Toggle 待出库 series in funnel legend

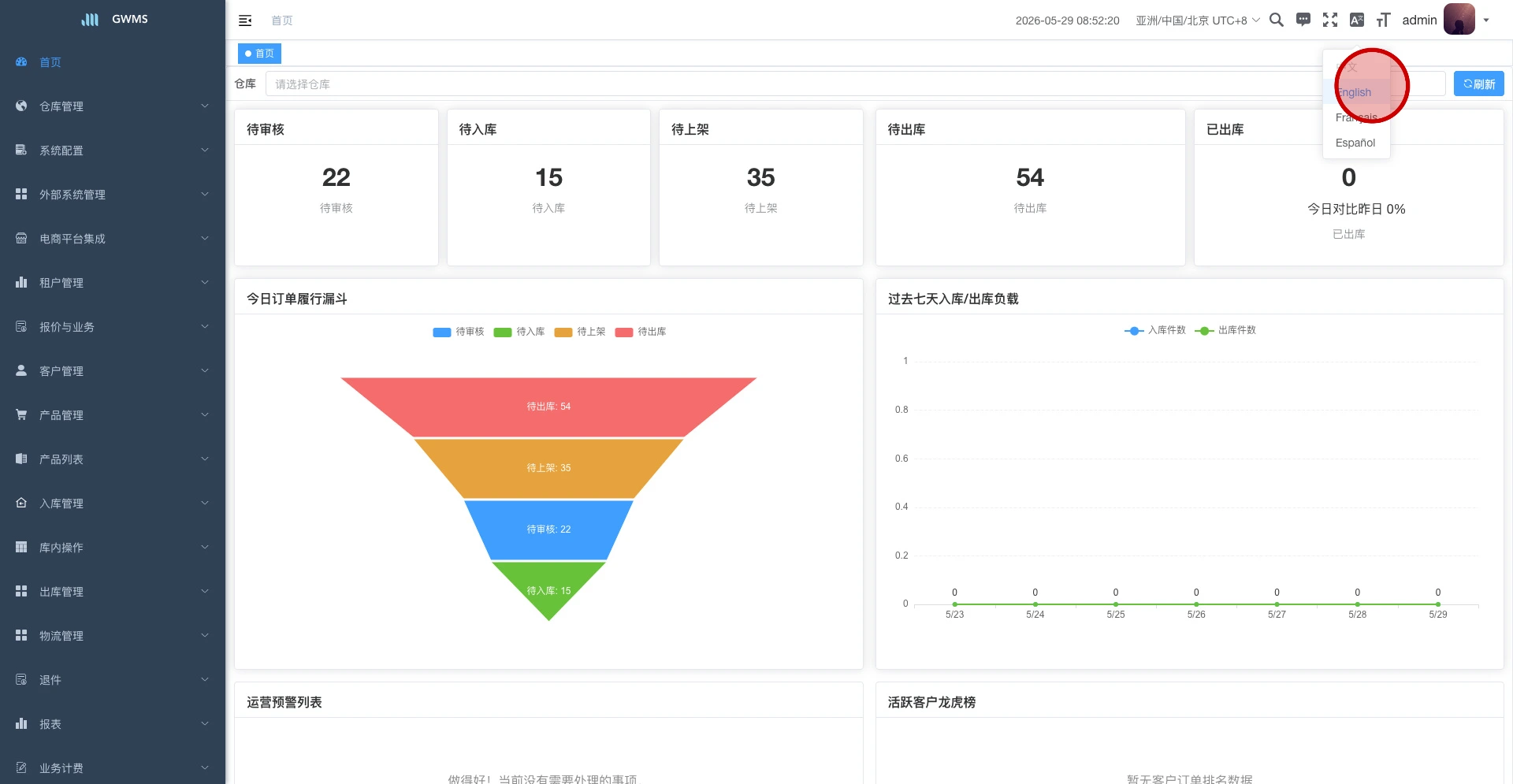point(641,332)
